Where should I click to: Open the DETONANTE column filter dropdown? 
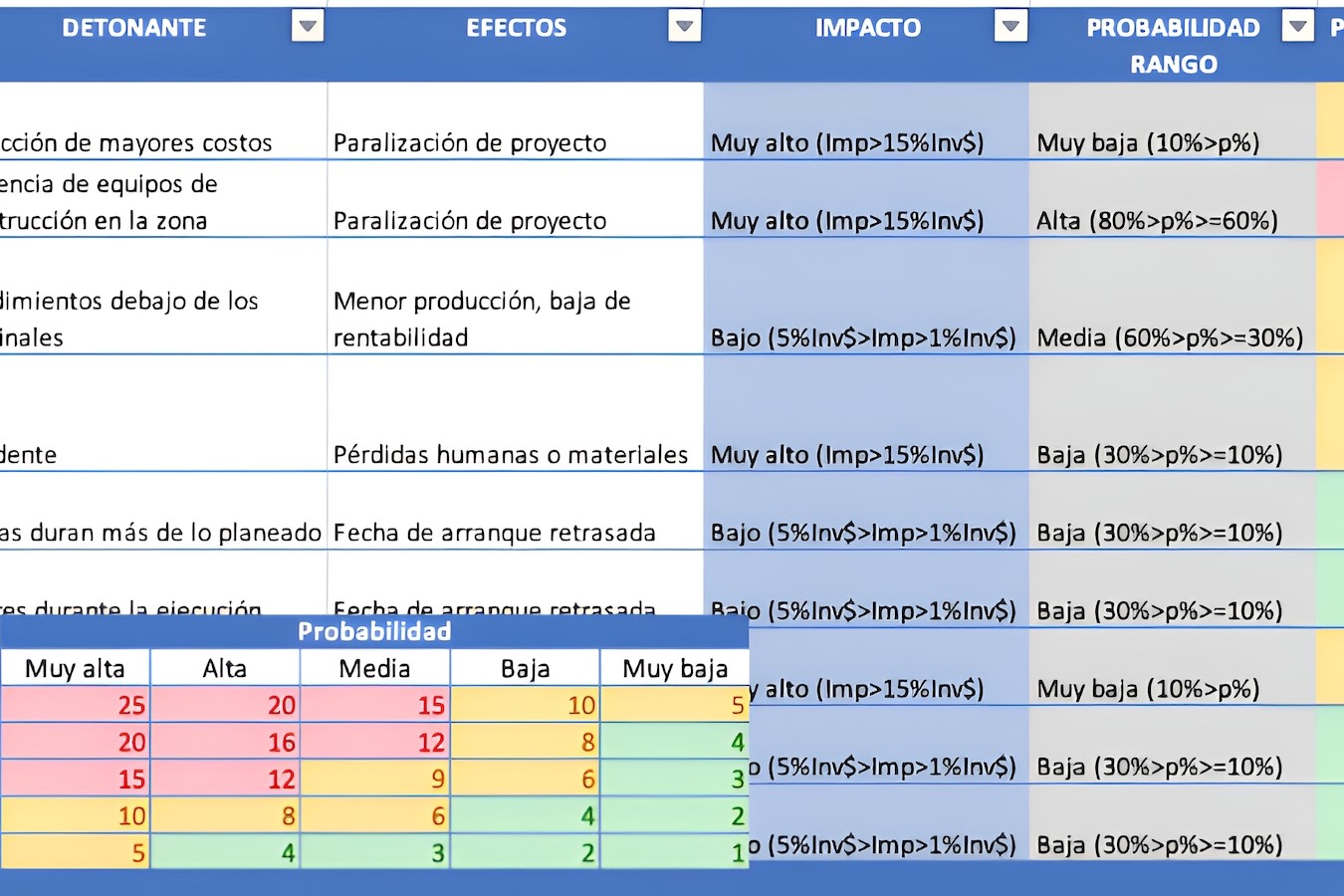click(308, 27)
